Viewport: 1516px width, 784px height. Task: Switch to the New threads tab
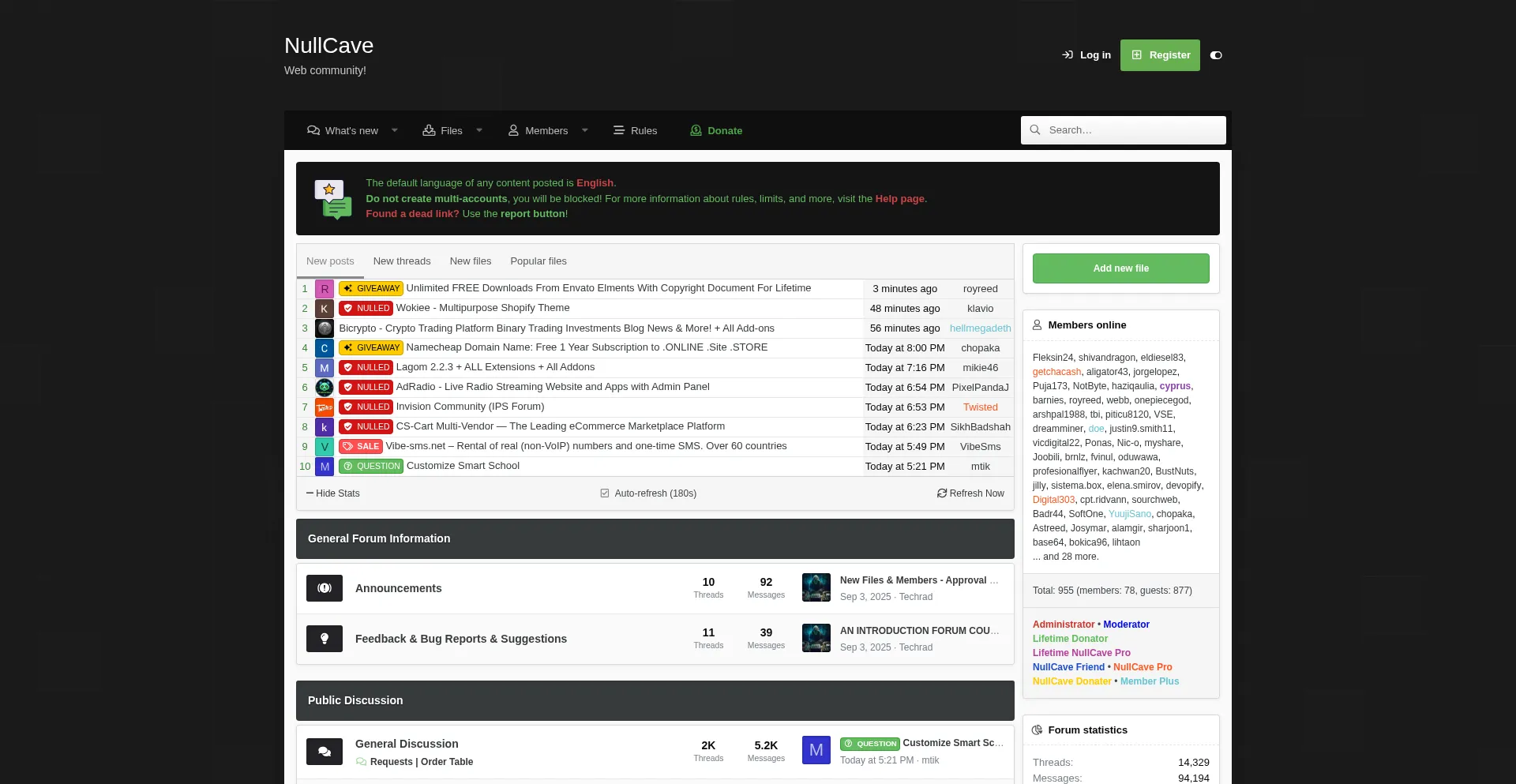point(402,261)
